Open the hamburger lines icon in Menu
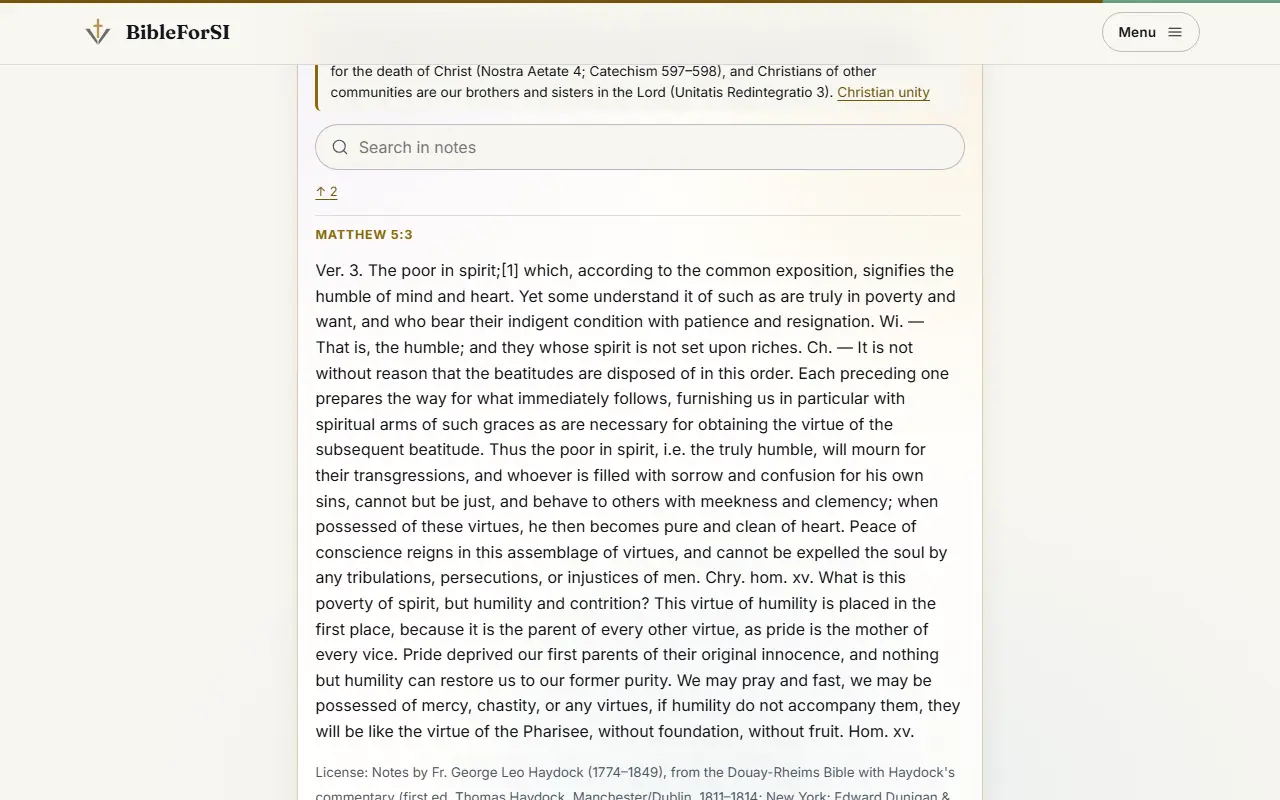 pyautogui.click(x=1175, y=32)
